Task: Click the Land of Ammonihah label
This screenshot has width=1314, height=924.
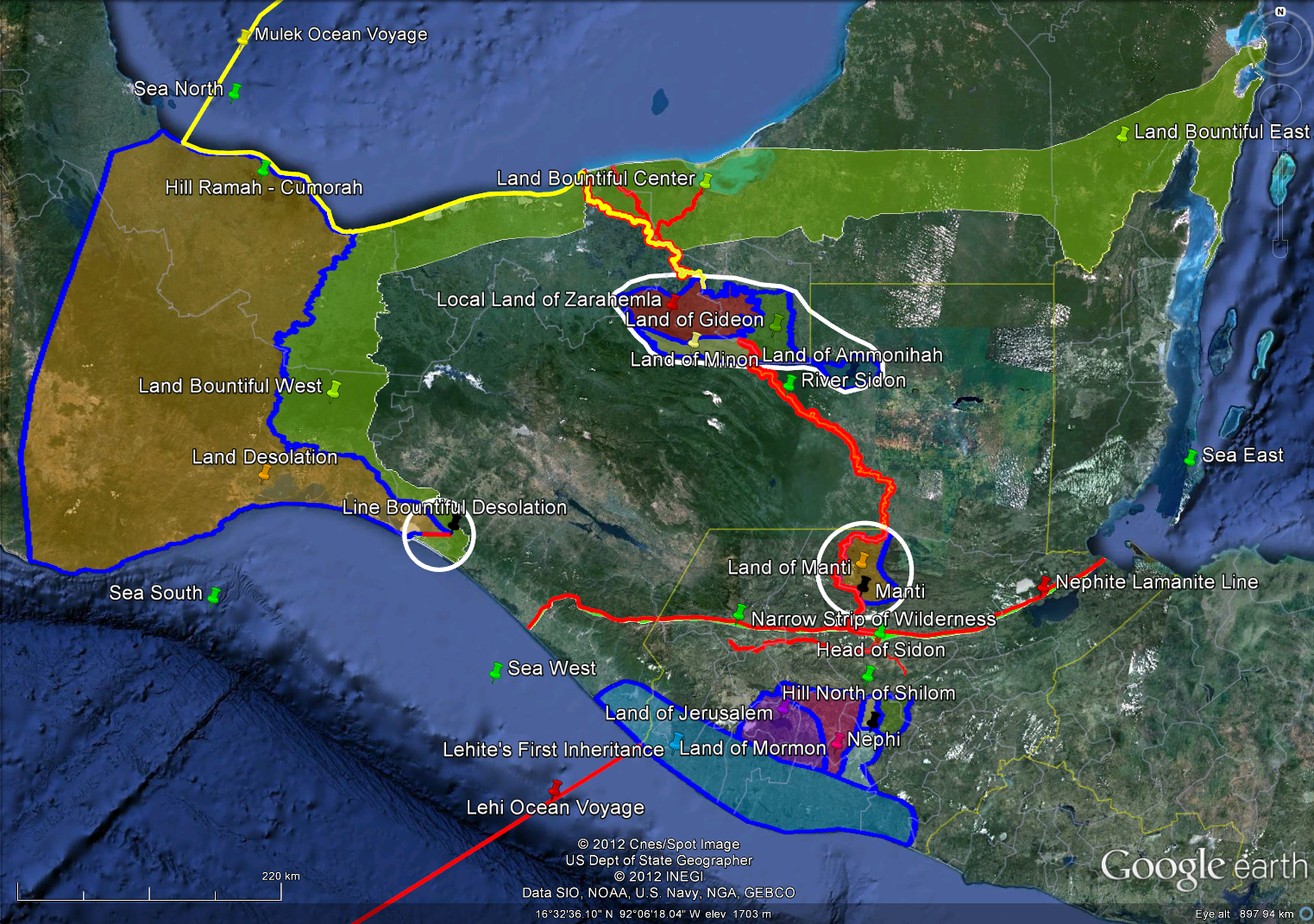Action: [x=852, y=355]
